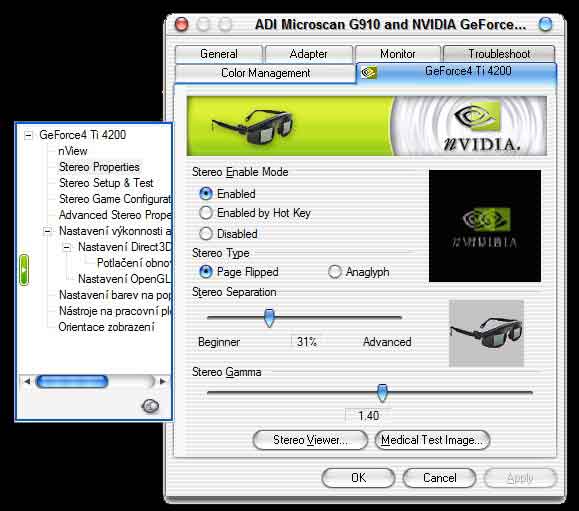The height and width of the screenshot is (511, 579).
Task: Select Orientace zobrazení tree item
Action: coord(106,327)
